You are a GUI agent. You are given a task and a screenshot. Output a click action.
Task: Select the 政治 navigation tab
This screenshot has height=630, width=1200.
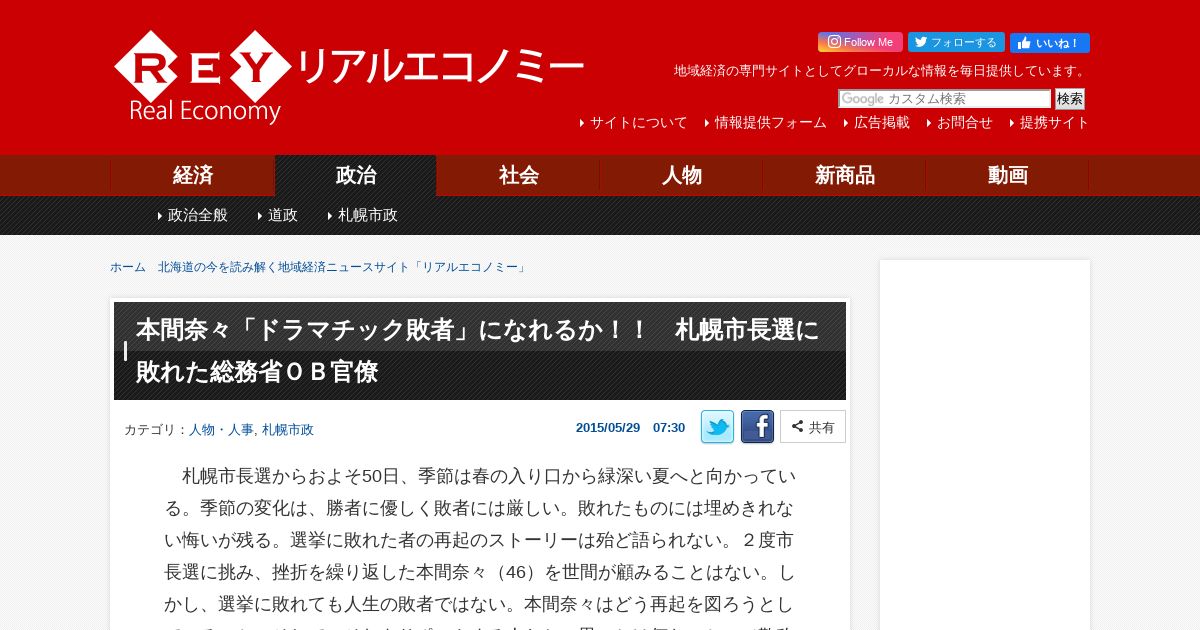tap(355, 175)
